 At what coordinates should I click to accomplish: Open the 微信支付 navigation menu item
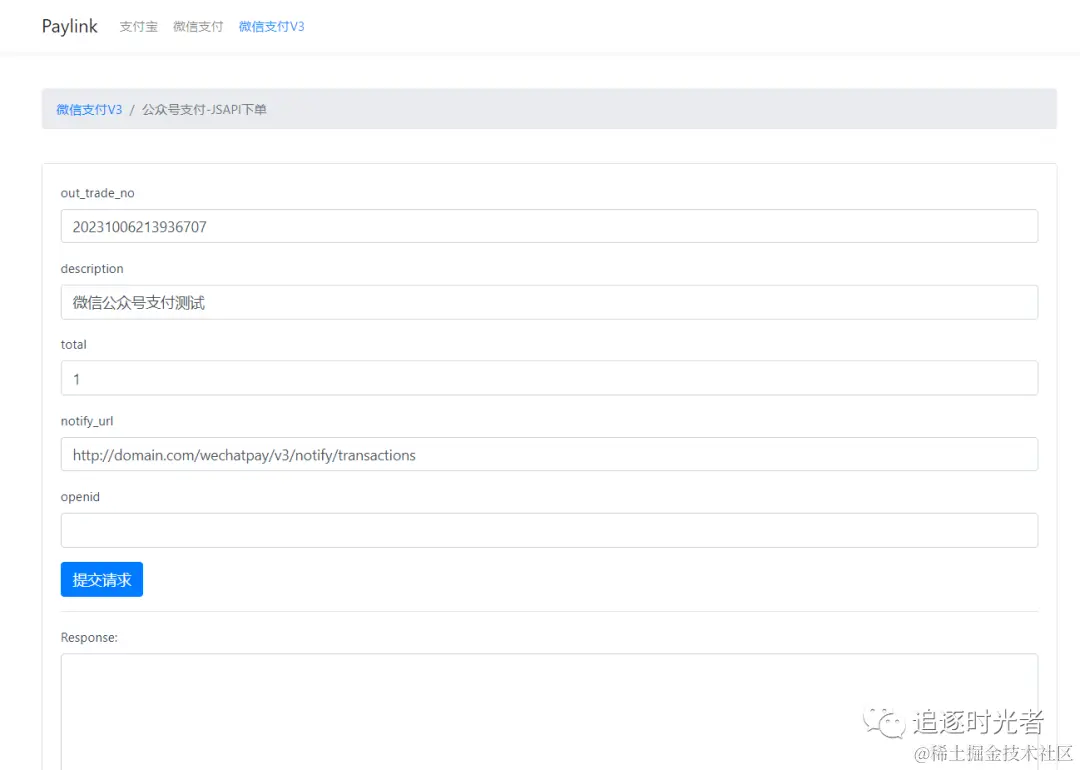tap(198, 27)
